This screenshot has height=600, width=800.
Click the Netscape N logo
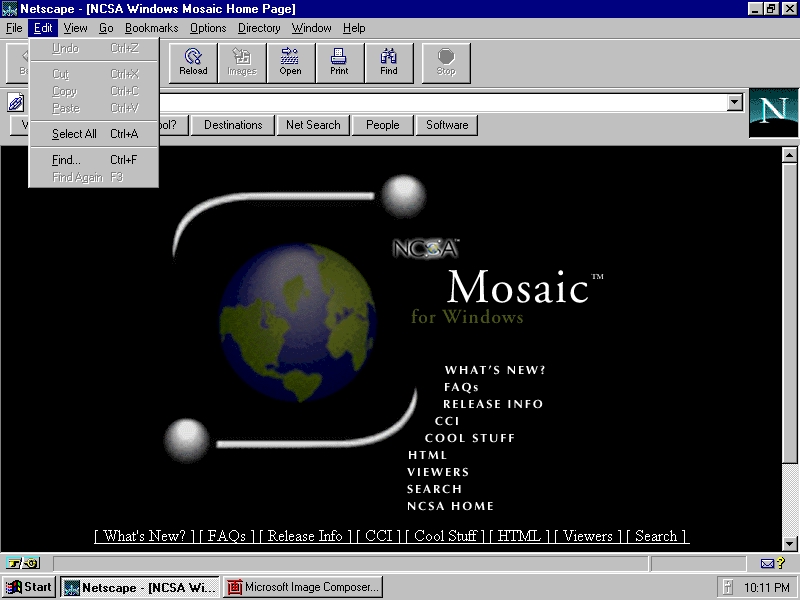(773, 113)
